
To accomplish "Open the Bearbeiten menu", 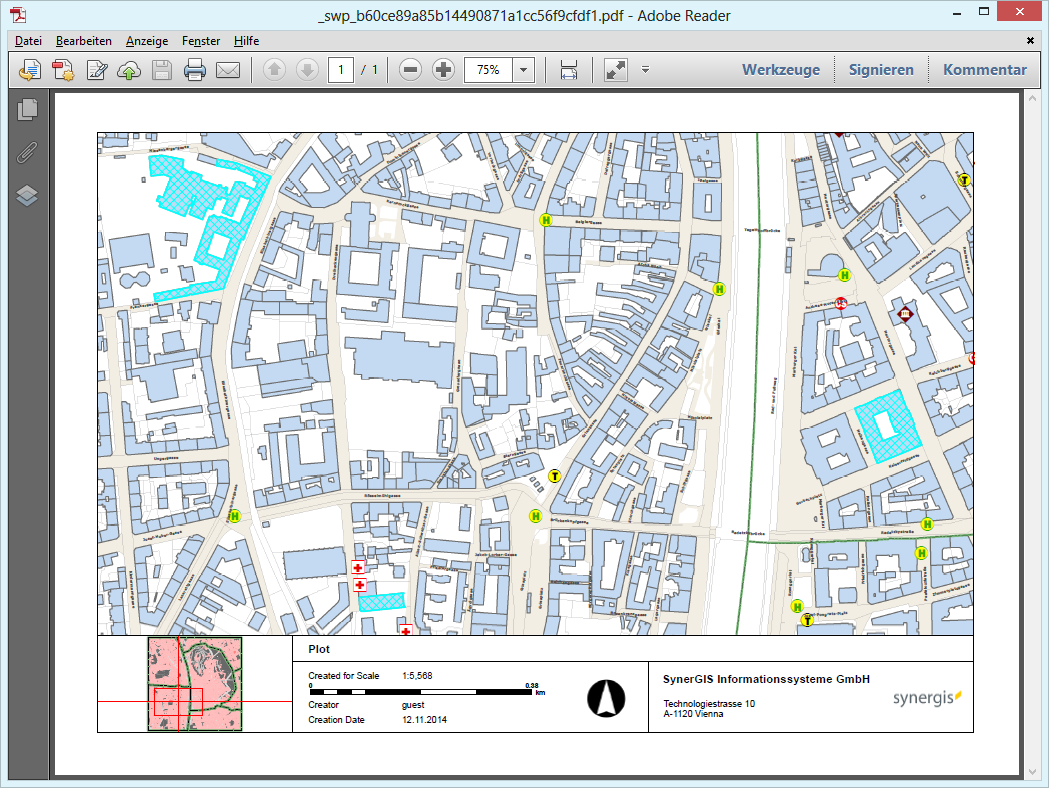I will (x=84, y=41).
